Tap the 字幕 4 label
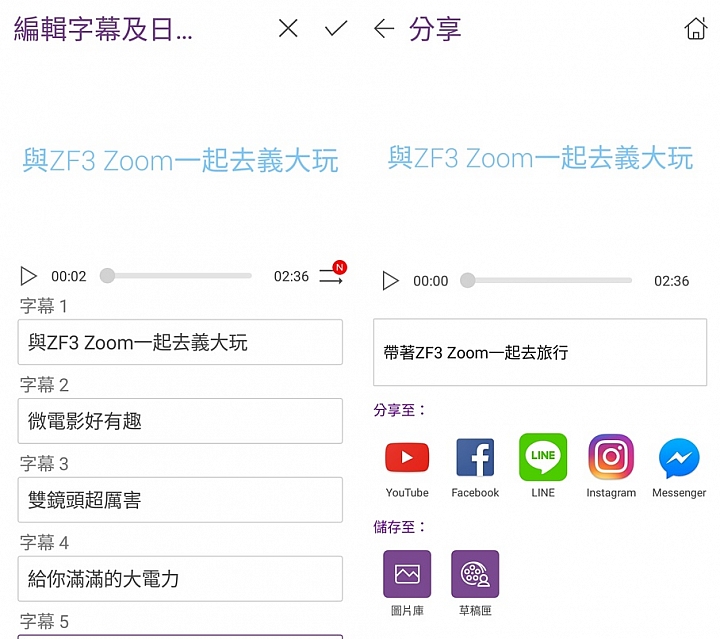Screen dimensions: 720x639 coord(44,543)
